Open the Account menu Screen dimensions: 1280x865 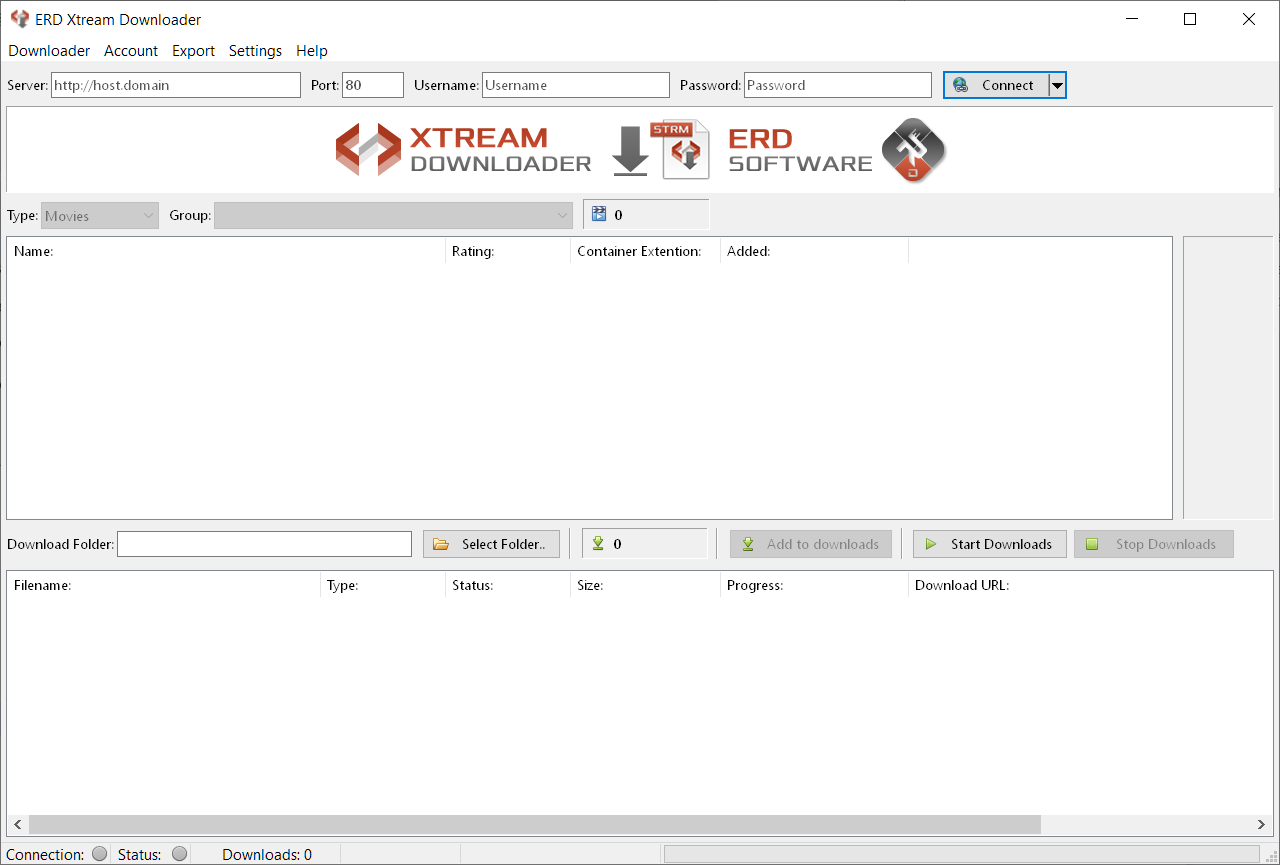coord(131,51)
